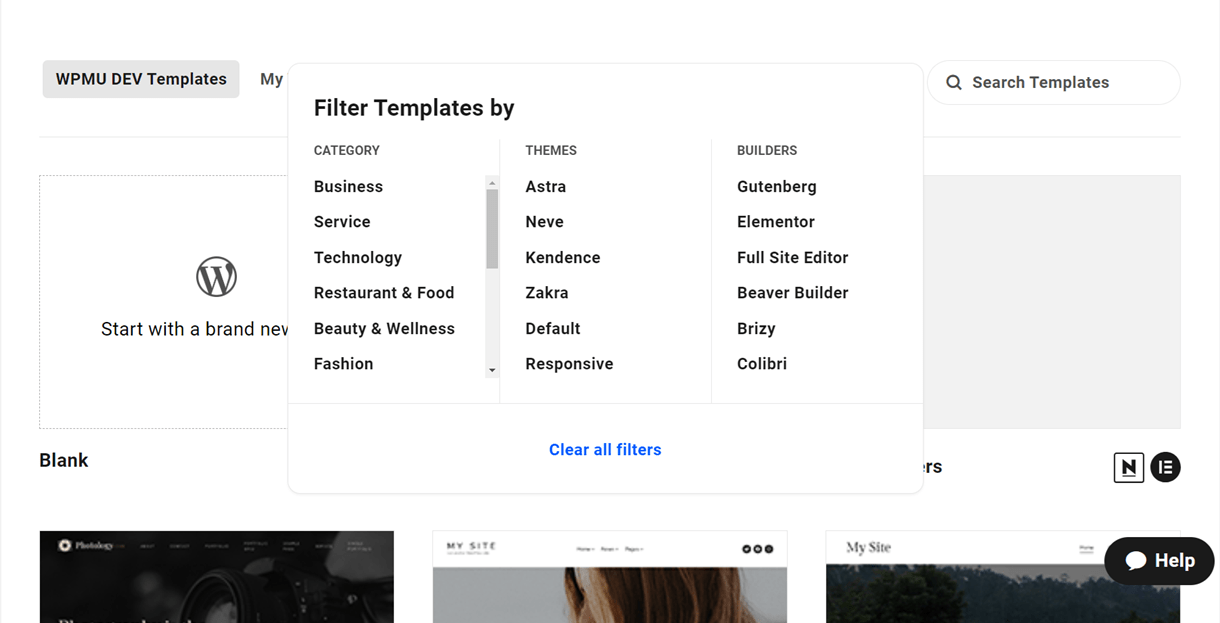Select Gutenberg builder filter

pyautogui.click(x=776, y=187)
